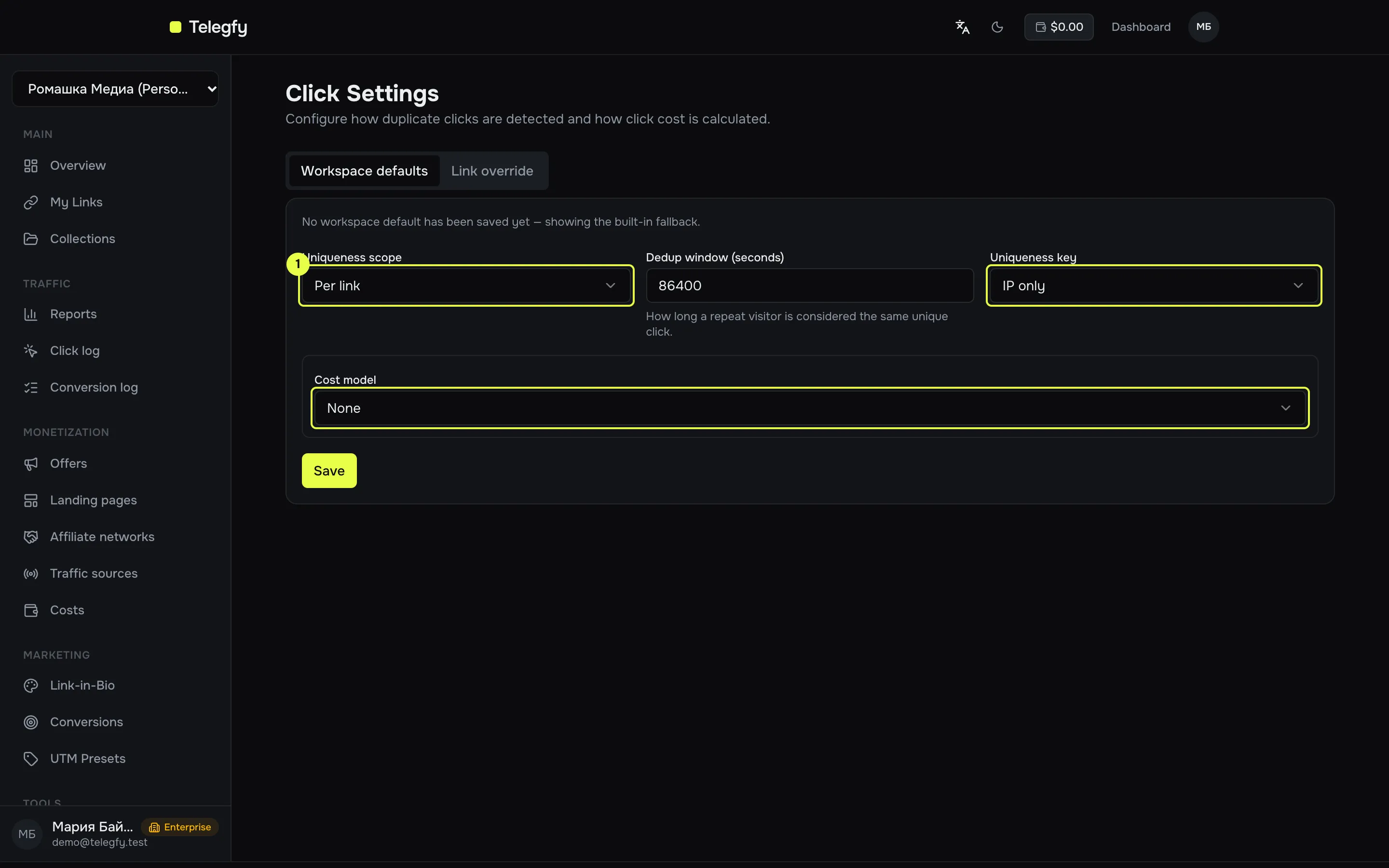This screenshot has height=868, width=1389.
Task: Click the Link-in-Bio palette icon
Action: [x=31, y=685]
